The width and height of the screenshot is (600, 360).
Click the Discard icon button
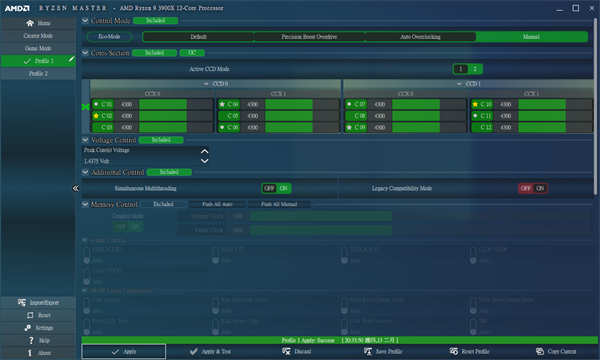point(286,351)
